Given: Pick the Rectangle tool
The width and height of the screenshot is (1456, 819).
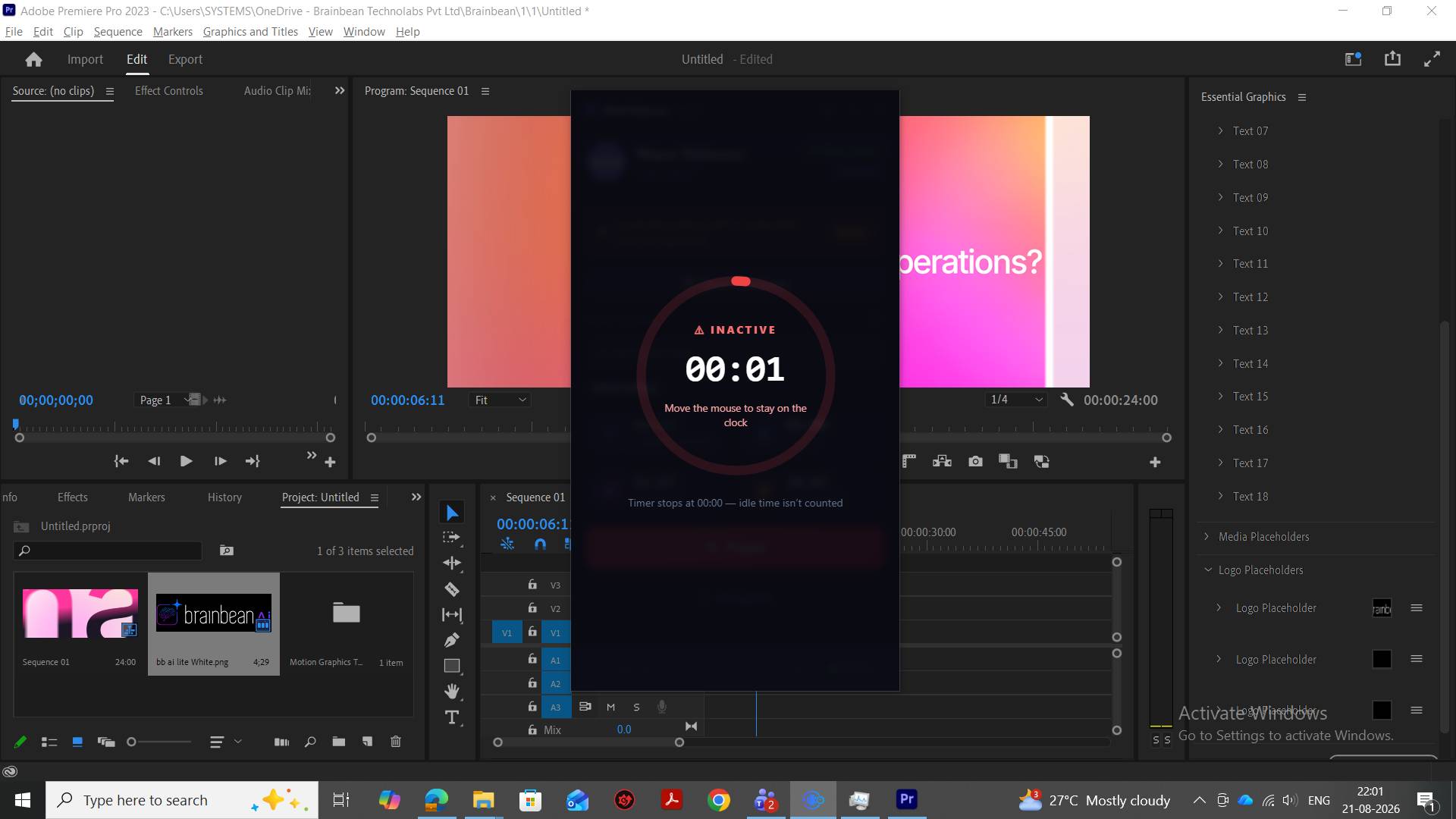Looking at the screenshot, I should click(452, 666).
